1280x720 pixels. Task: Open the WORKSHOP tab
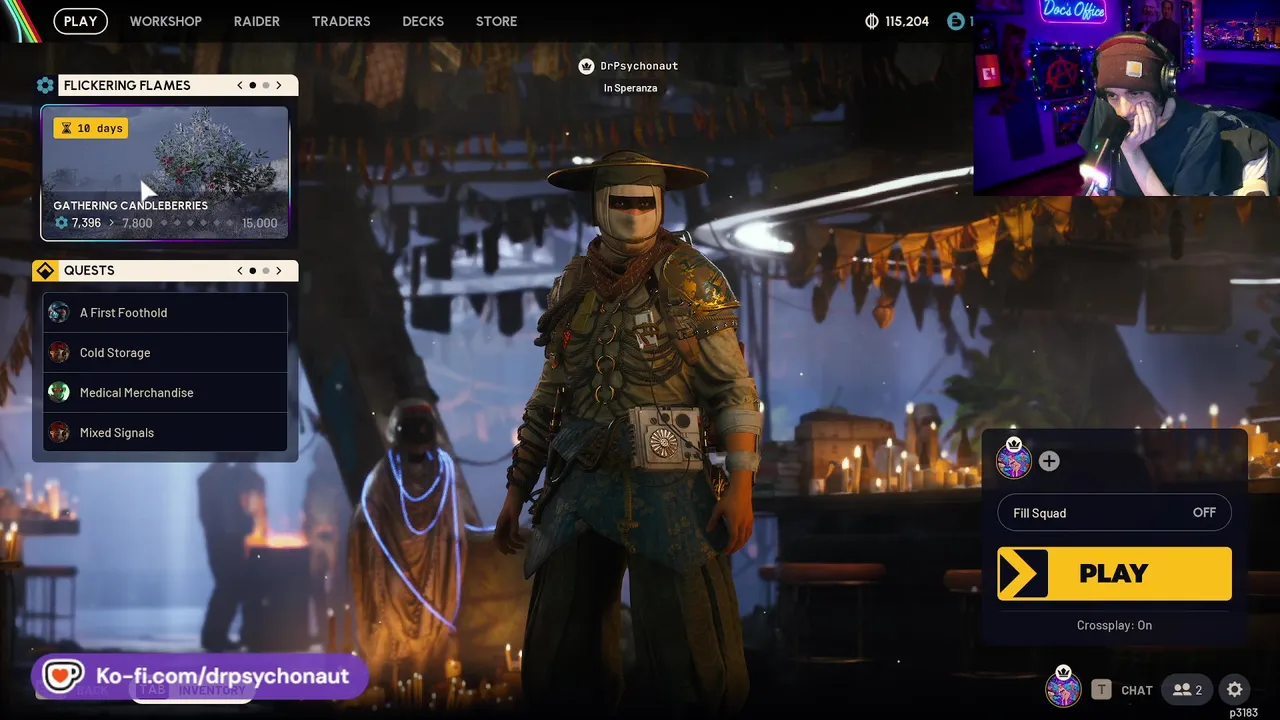(x=165, y=21)
